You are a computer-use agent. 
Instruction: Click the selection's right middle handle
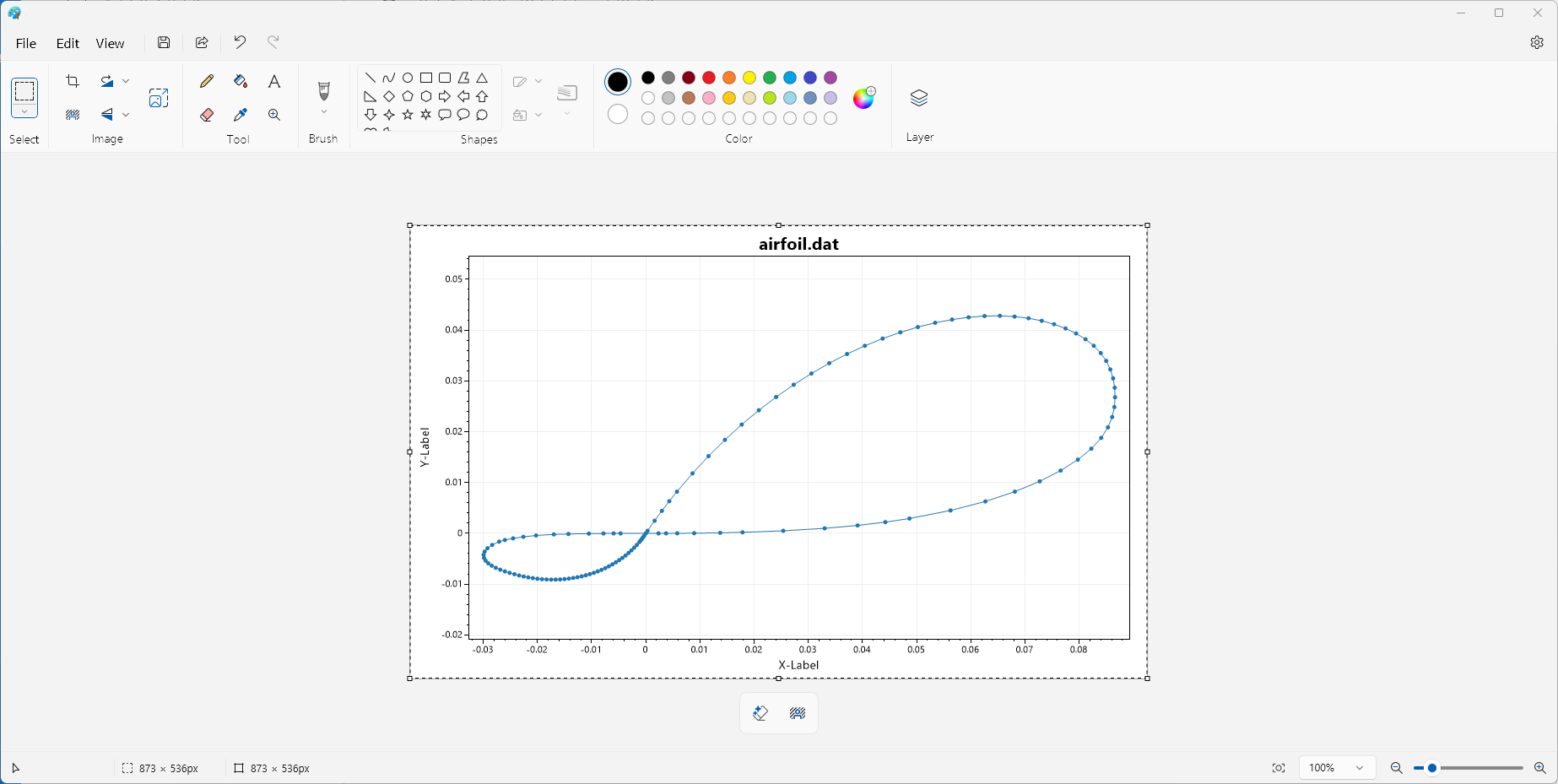(1147, 451)
